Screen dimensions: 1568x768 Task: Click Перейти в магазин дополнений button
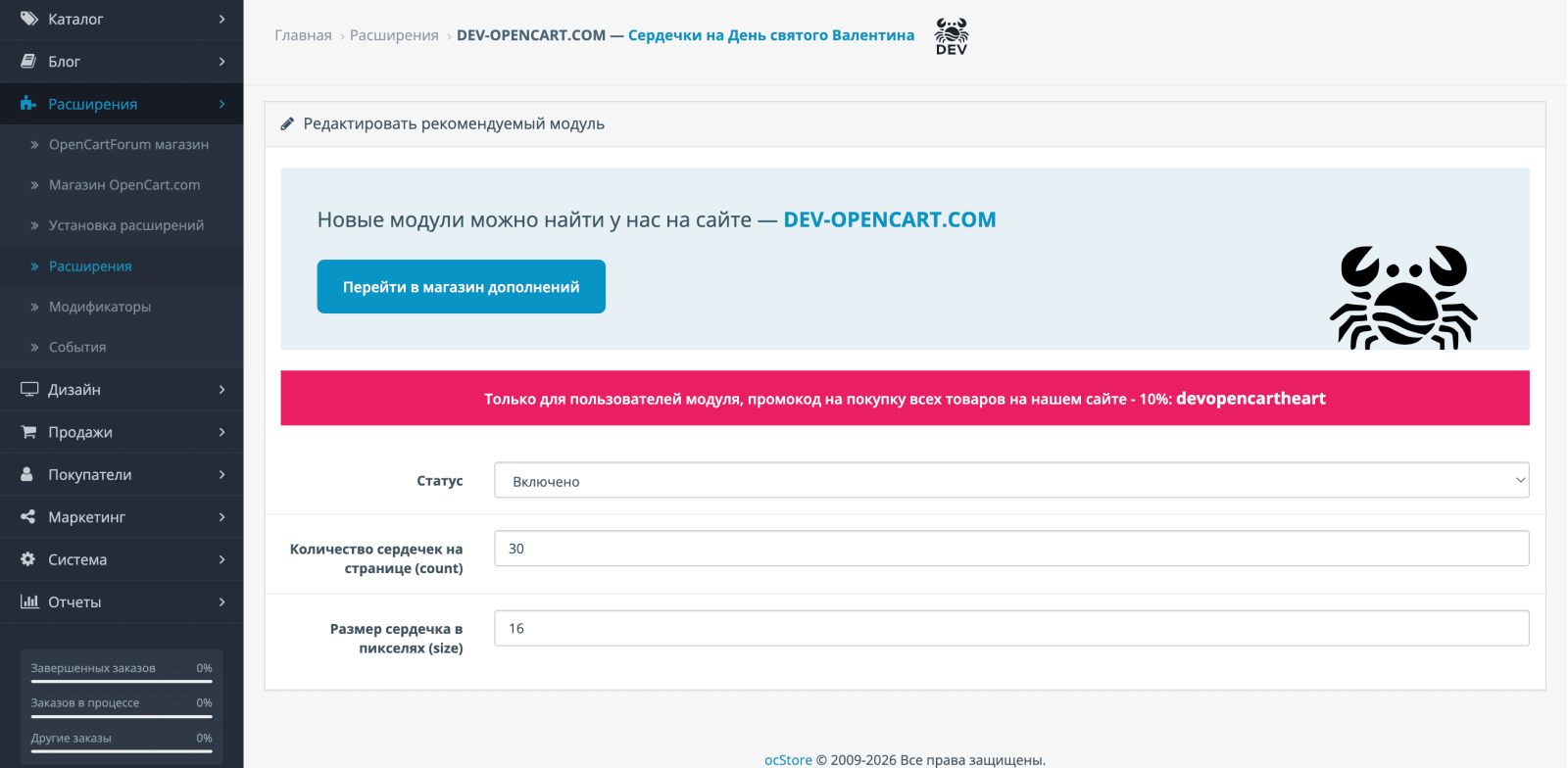(461, 286)
